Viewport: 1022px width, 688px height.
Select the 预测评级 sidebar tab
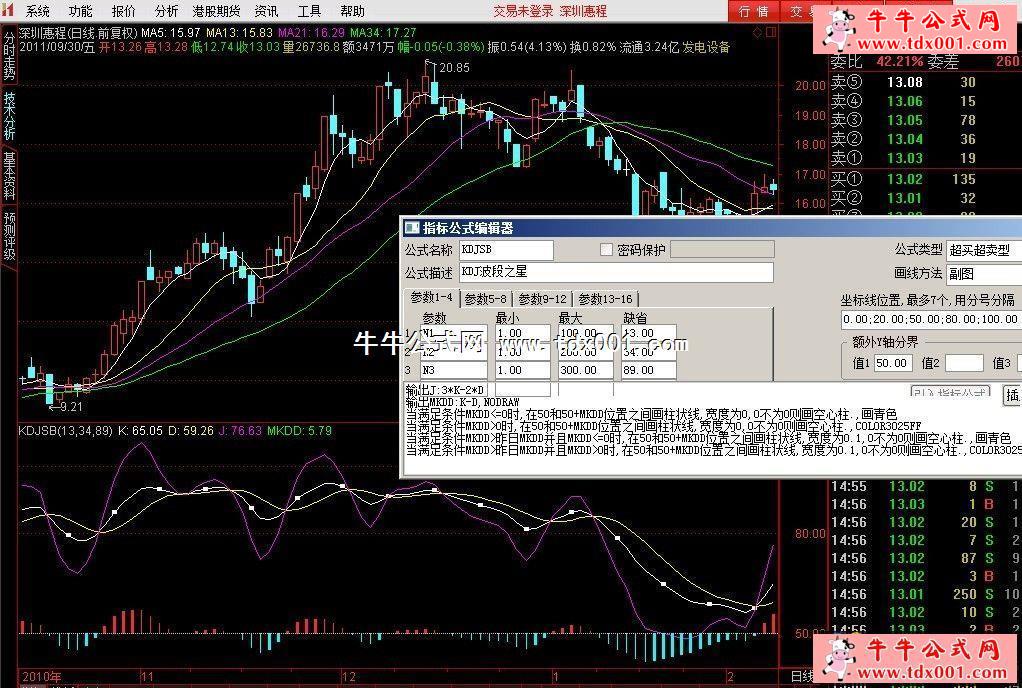coord(9,236)
